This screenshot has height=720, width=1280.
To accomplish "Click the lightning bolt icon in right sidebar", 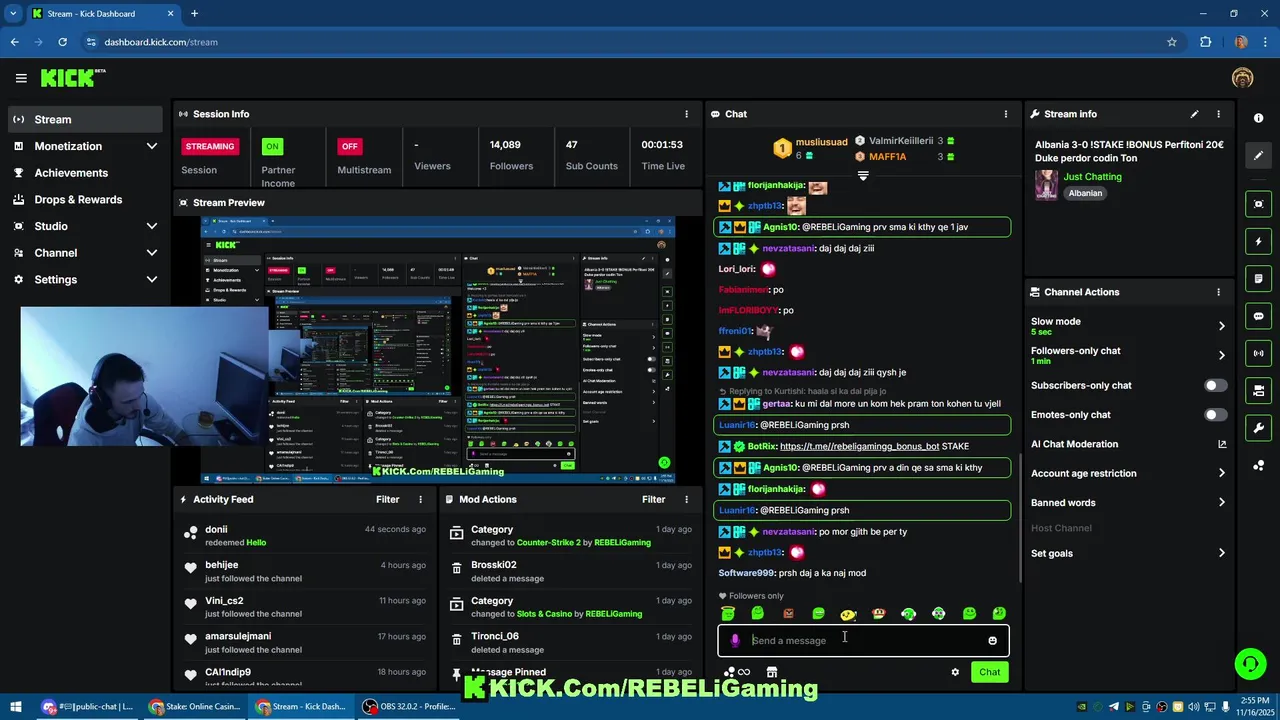I will [x=1258, y=241].
